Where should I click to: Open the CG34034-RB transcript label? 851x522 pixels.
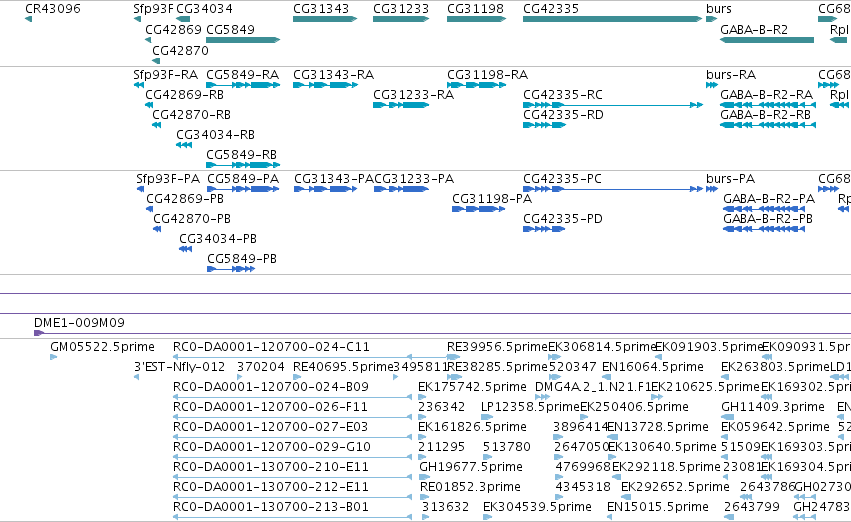(215, 135)
